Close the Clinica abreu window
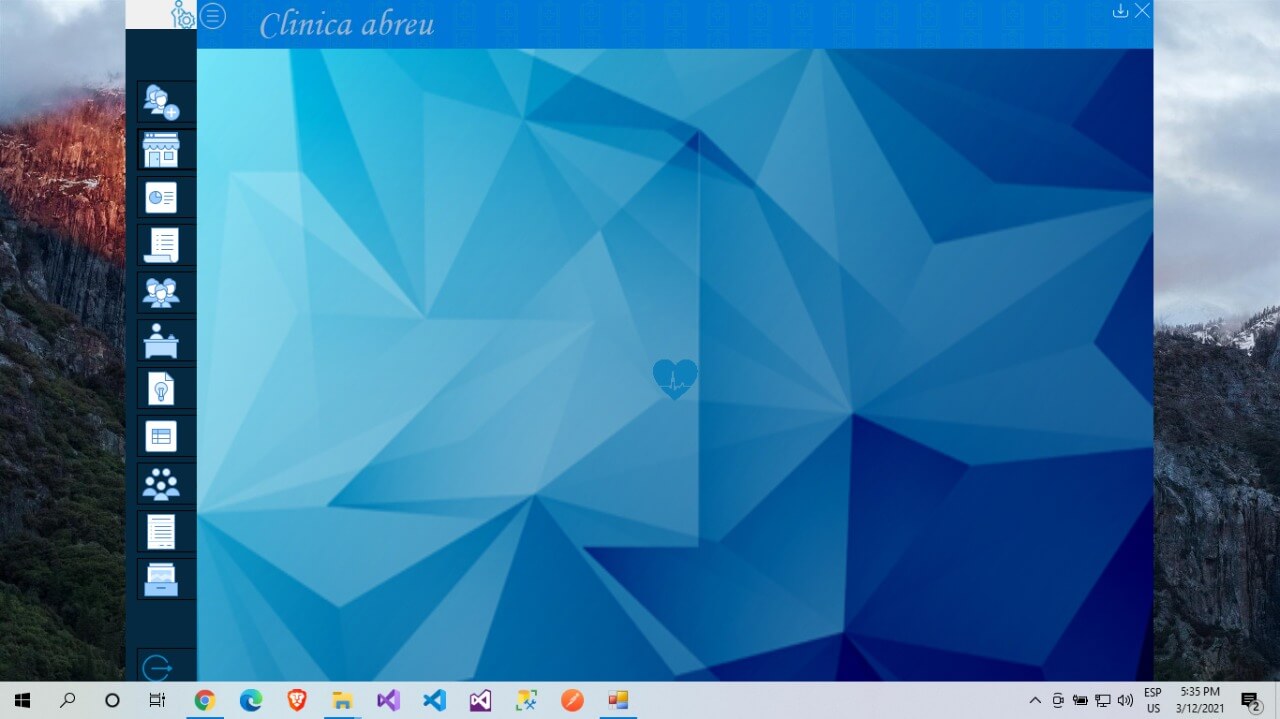This screenshot has width=1280, height=719. pyautogui.click(x=1142, y=11)
